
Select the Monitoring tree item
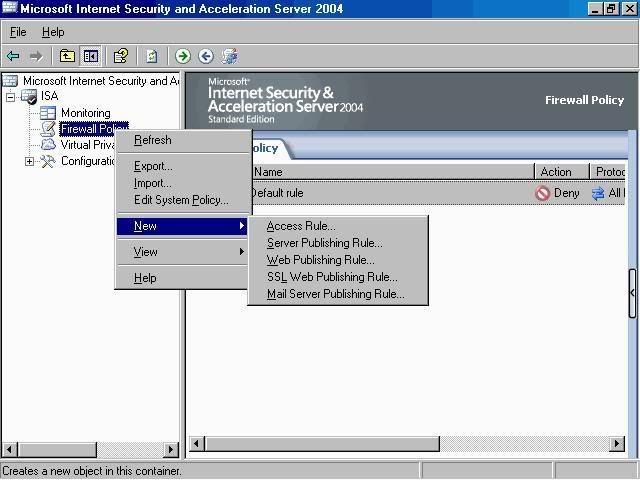(x=86, y=113)
